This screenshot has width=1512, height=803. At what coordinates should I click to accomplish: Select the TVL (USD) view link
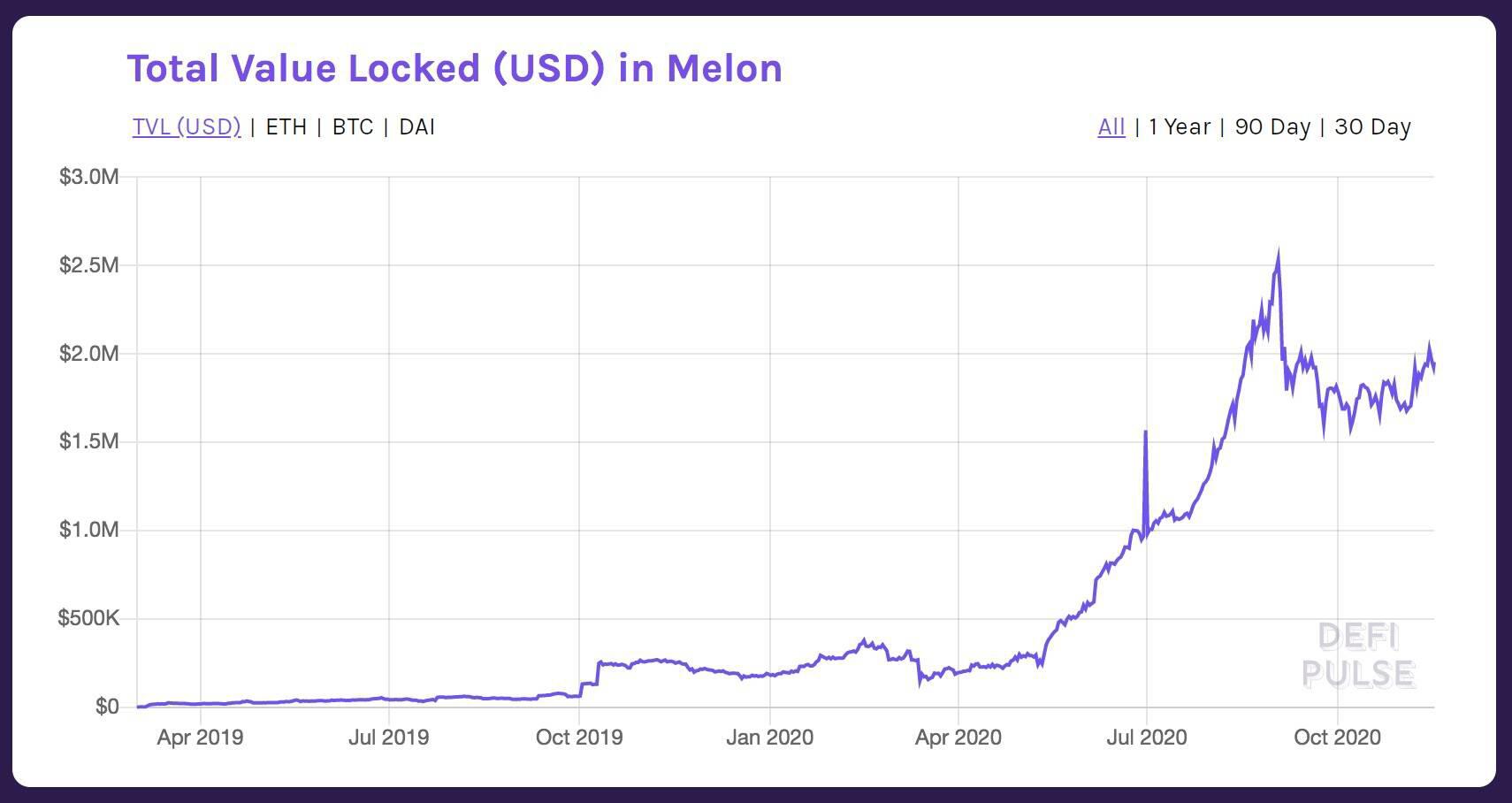pos(187,126)
